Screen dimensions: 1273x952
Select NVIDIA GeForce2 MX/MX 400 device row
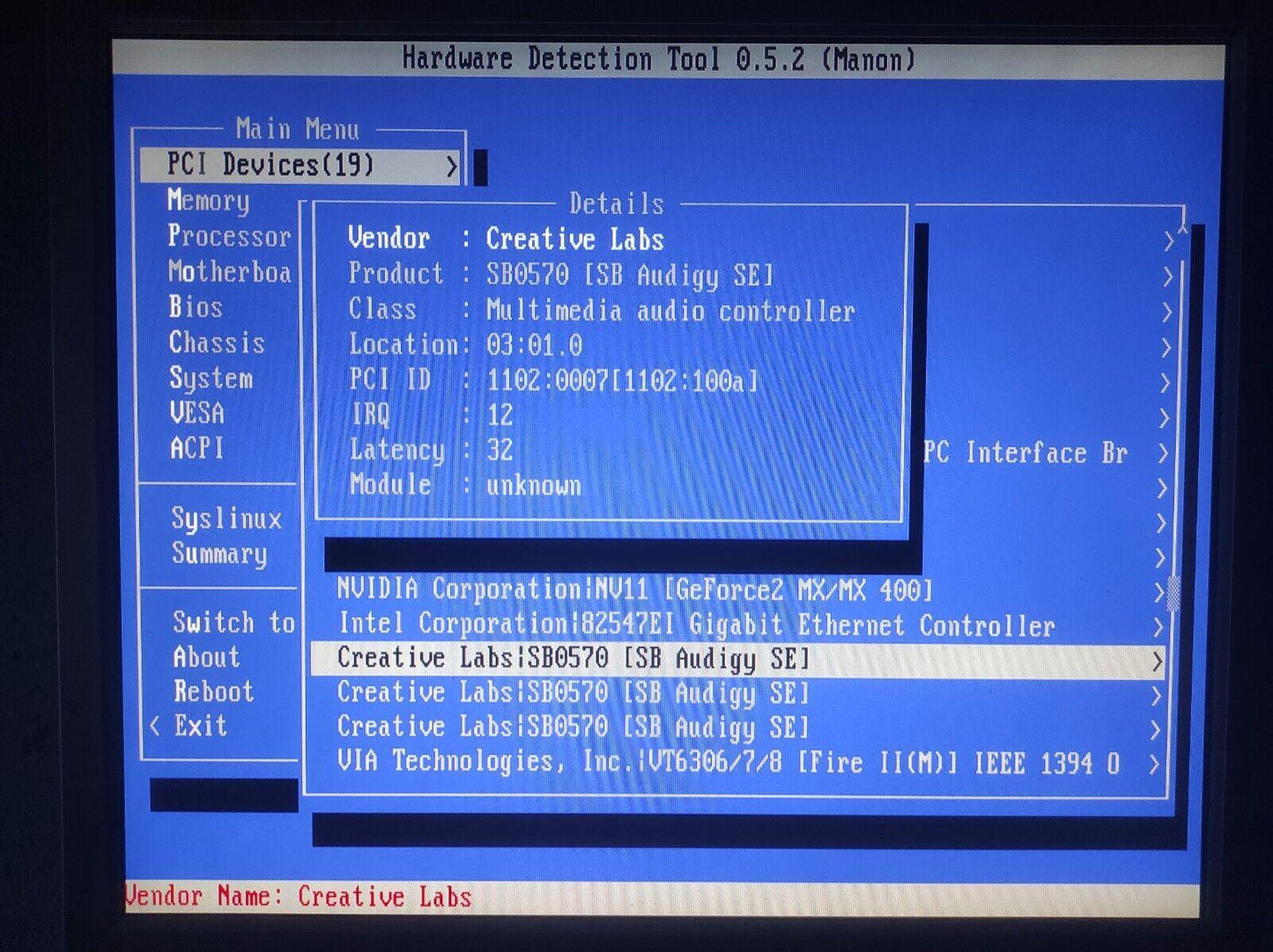(634, 589)
